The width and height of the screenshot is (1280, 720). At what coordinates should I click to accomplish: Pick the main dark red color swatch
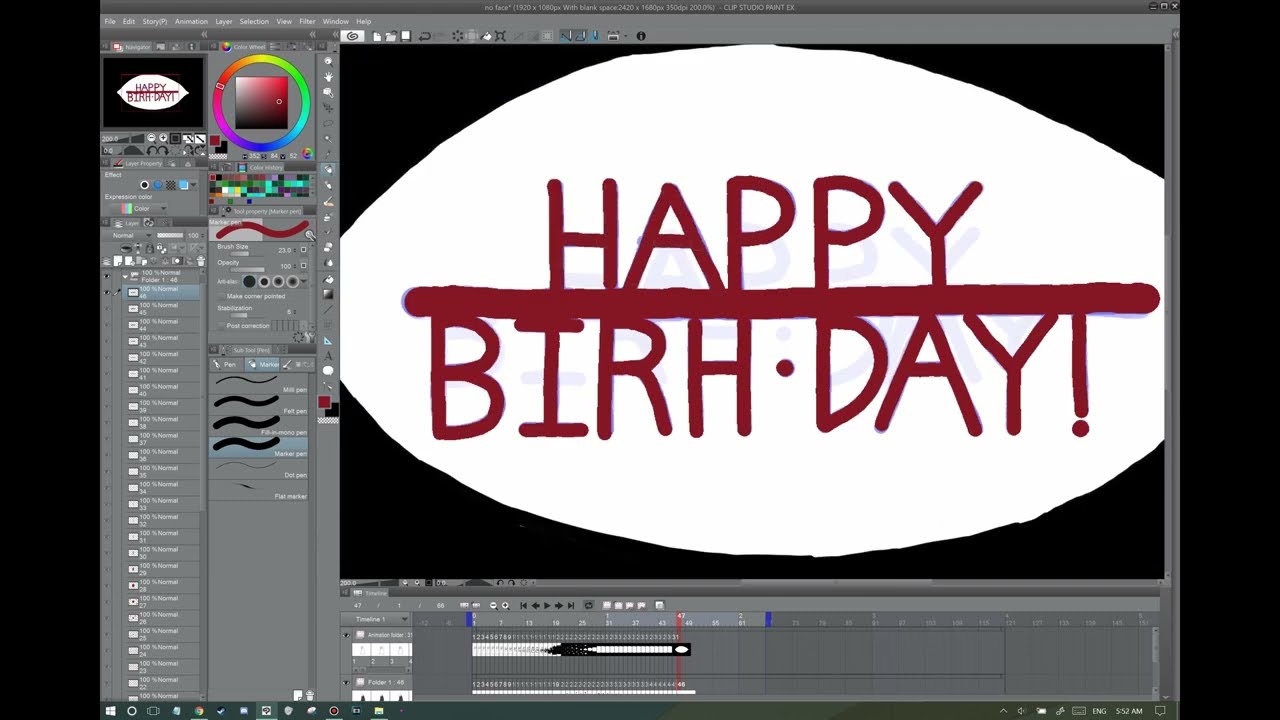[323, 401]
